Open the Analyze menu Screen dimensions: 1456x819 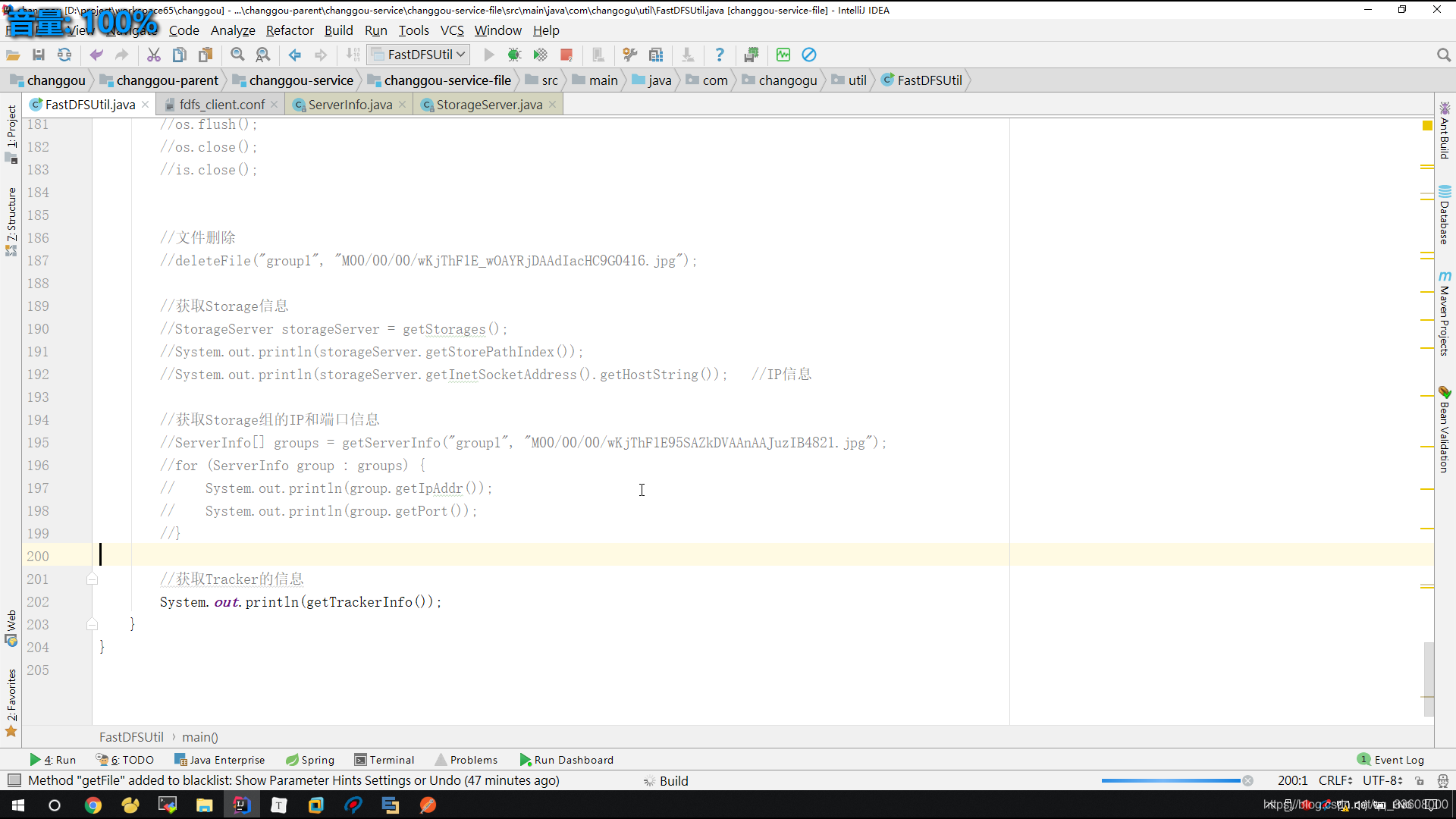233,30
